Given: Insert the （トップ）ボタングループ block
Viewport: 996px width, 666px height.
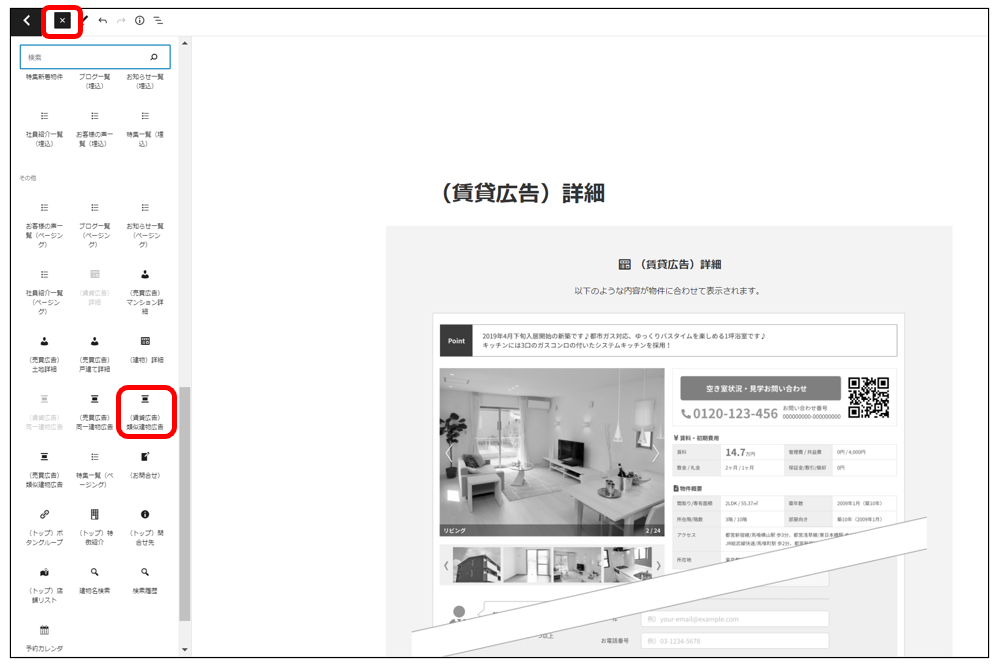Looking at the screenshot, I should 44,526.
